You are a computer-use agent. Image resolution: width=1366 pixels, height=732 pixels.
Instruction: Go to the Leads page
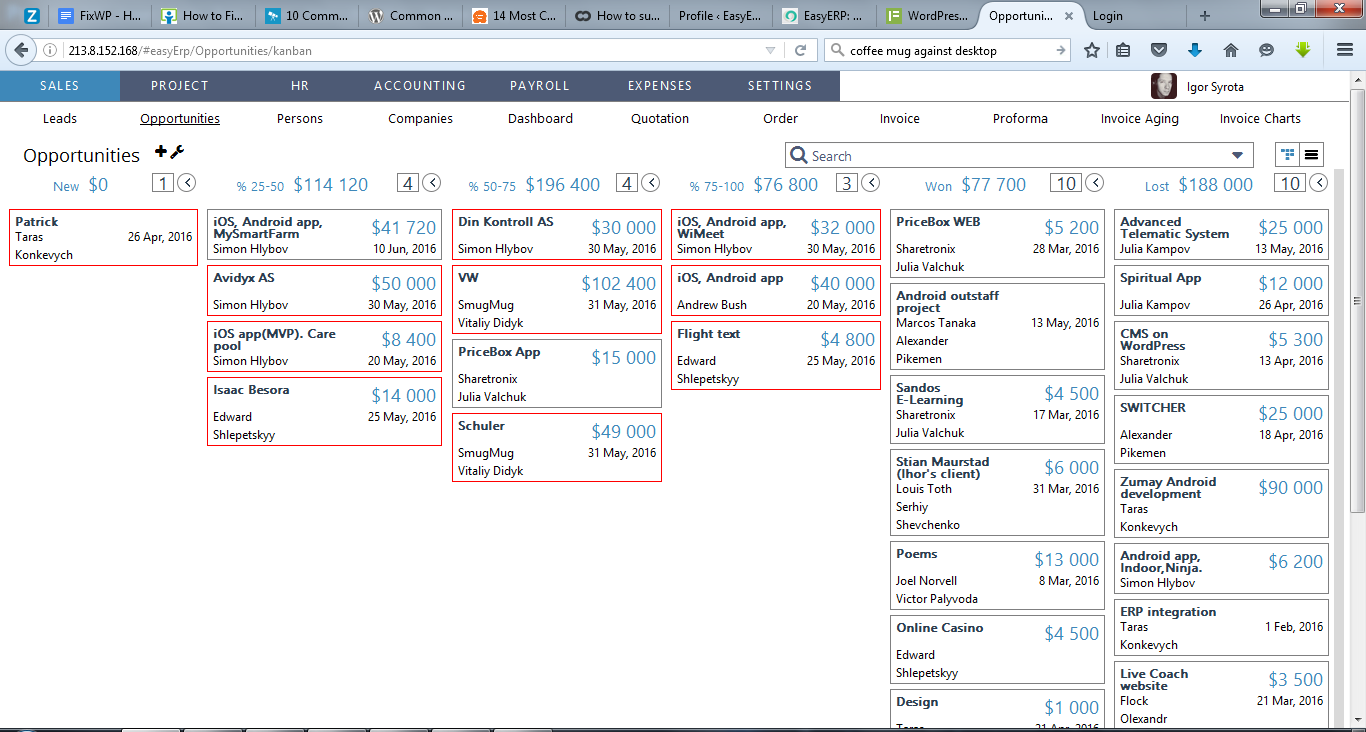[x=60, y=118]
